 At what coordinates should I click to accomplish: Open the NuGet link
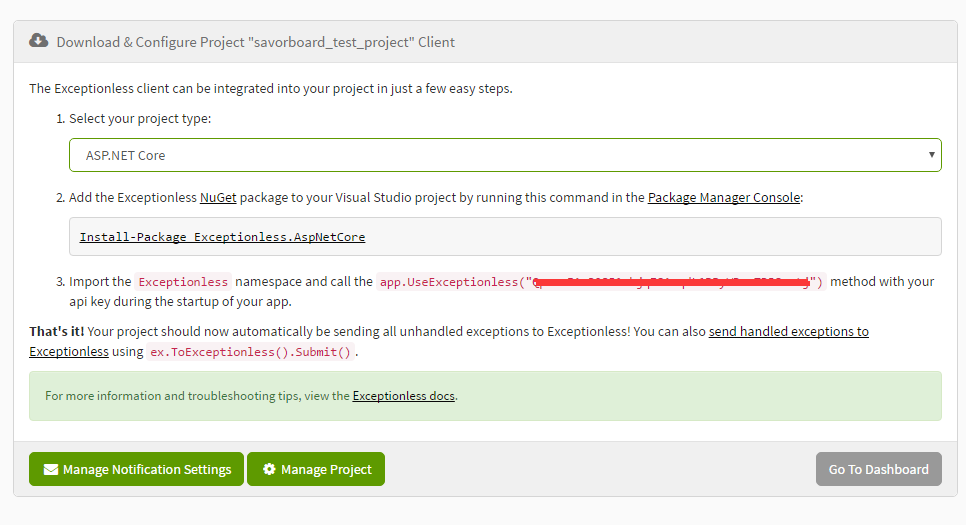click(218, 197)
